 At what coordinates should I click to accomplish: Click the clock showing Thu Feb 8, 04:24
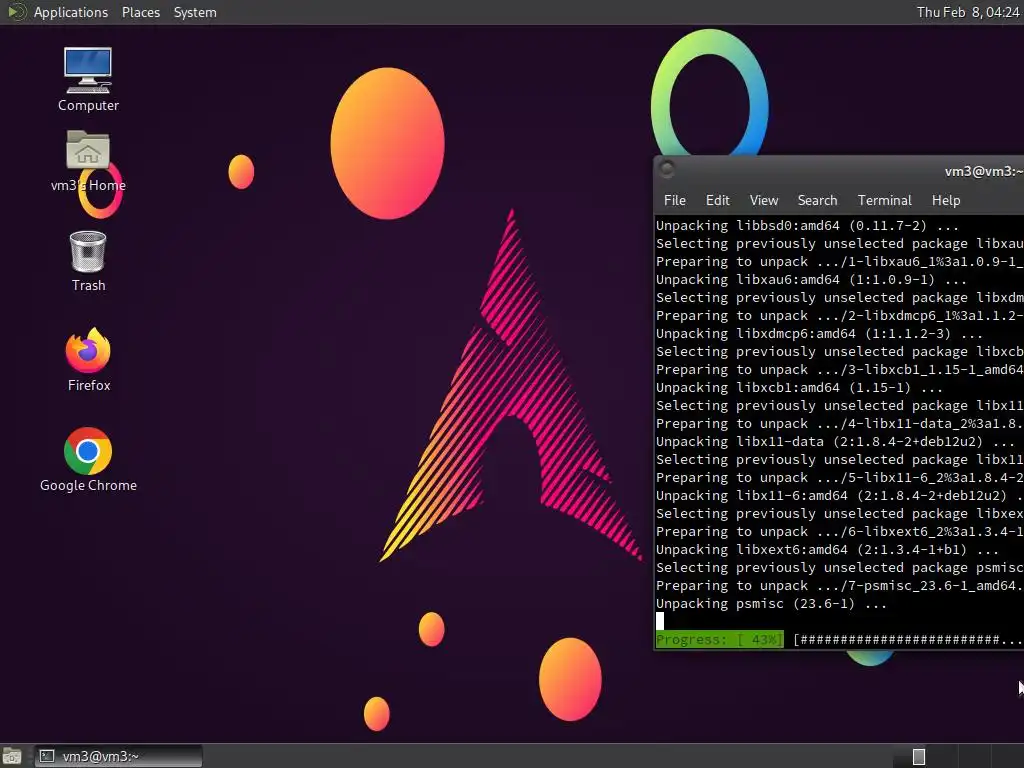click(x=968, y=12)
